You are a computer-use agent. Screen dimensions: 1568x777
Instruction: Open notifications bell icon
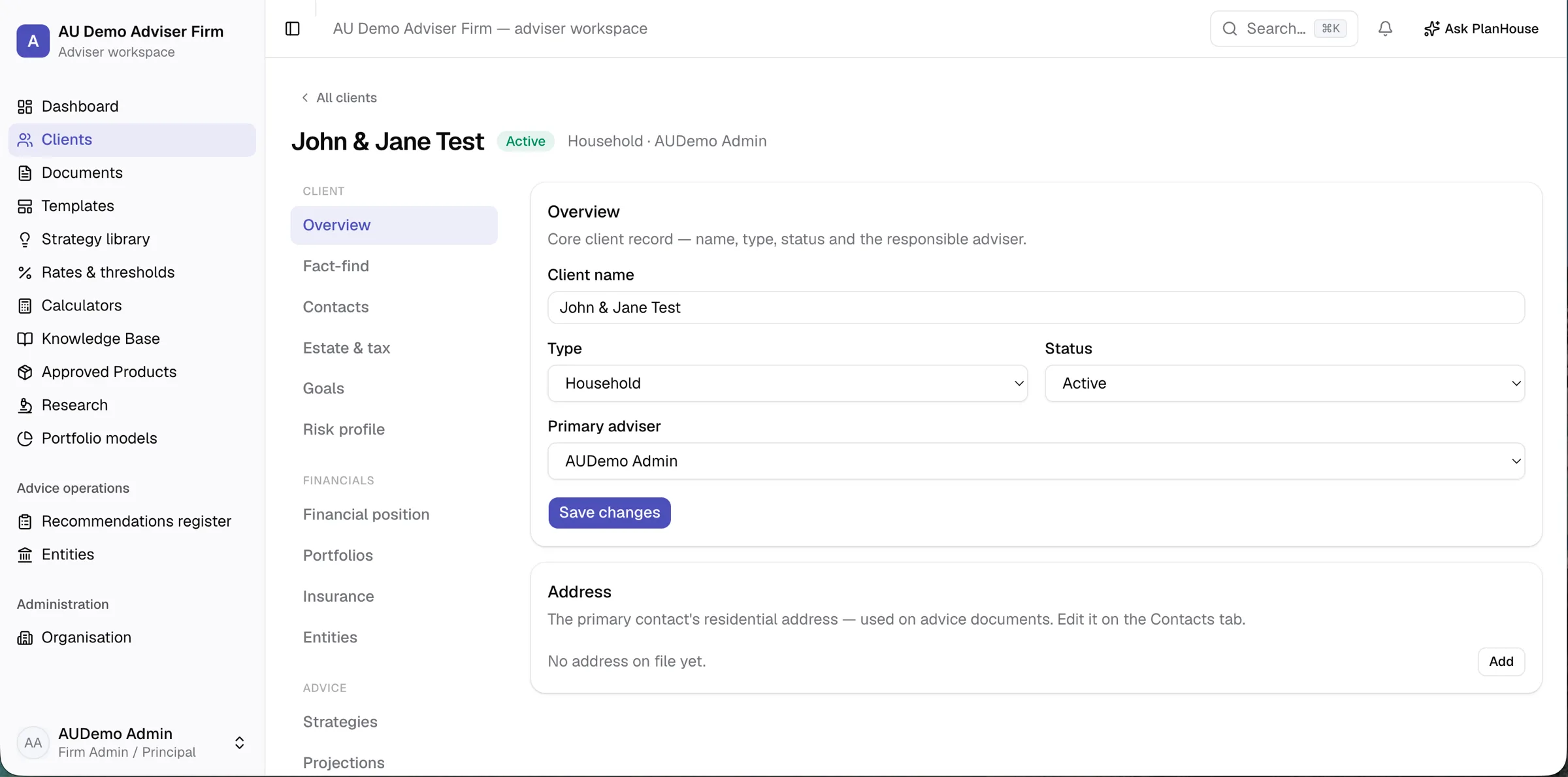[1385, 29]
